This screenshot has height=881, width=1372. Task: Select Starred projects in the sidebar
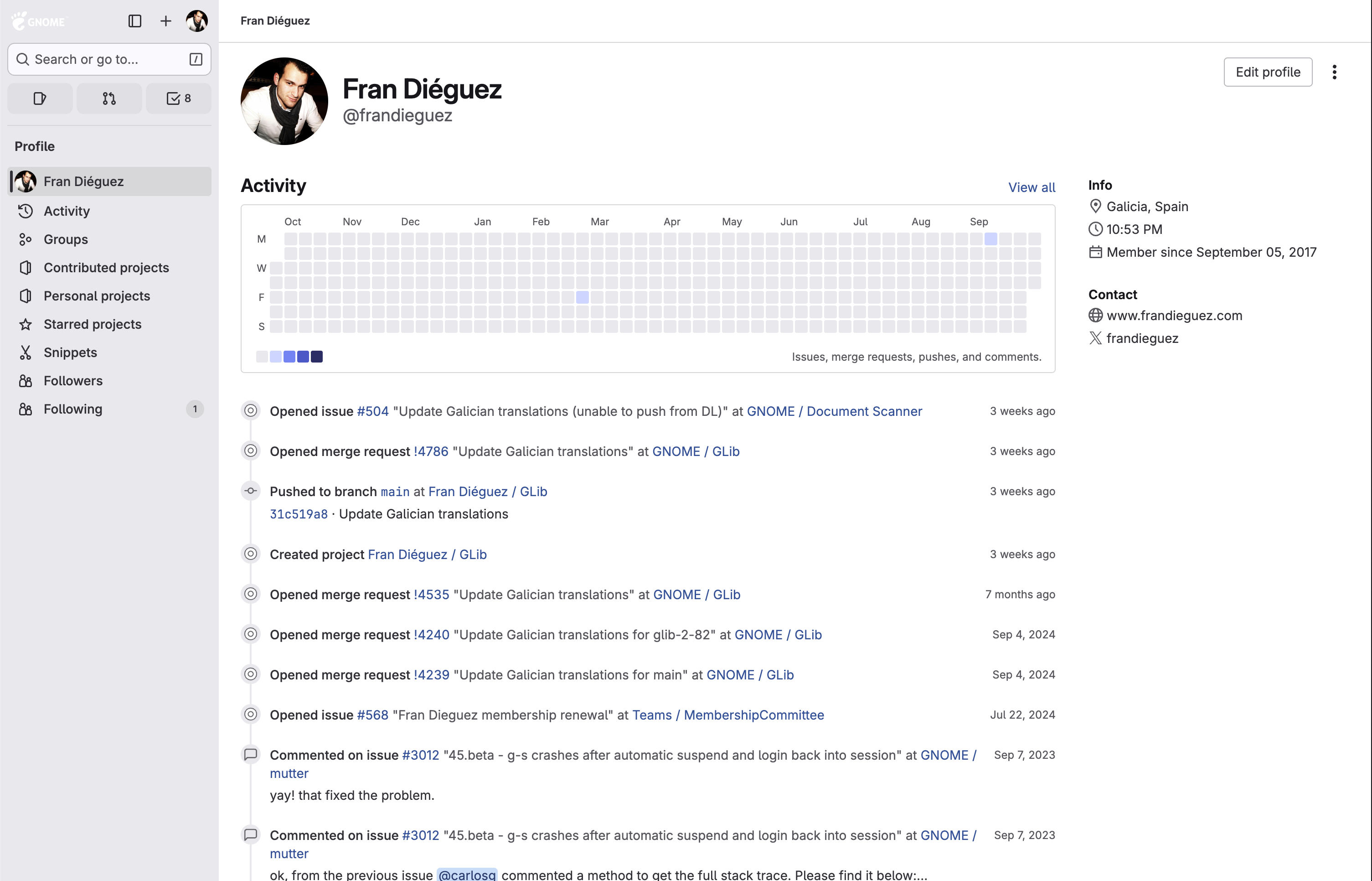[x=92, y=324]
